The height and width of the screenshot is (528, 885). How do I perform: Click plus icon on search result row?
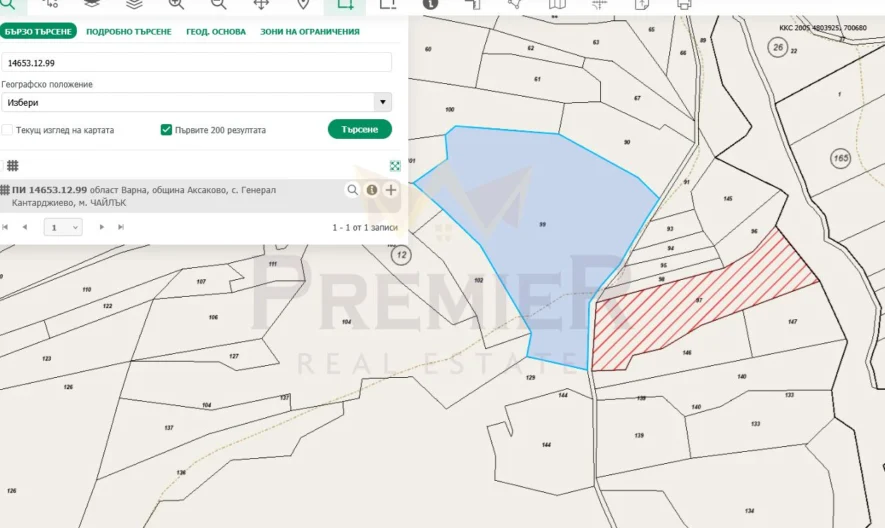(390, 190)
